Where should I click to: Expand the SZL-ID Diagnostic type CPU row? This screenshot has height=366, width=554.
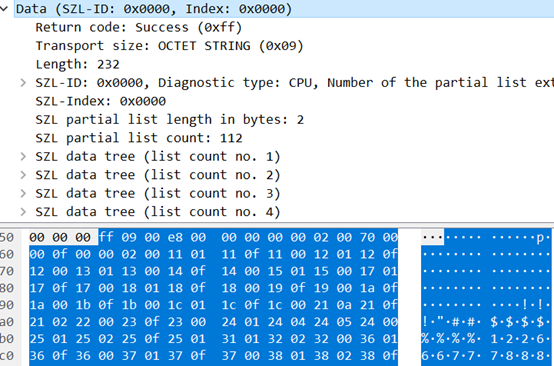tap(23, 83)
